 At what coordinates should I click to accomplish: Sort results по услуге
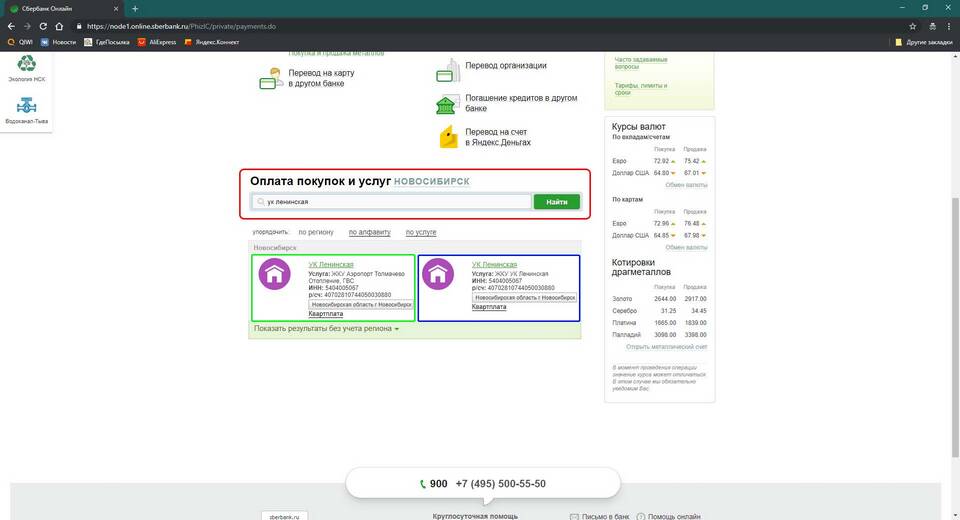pyautogui.click(x=420, y=232)
